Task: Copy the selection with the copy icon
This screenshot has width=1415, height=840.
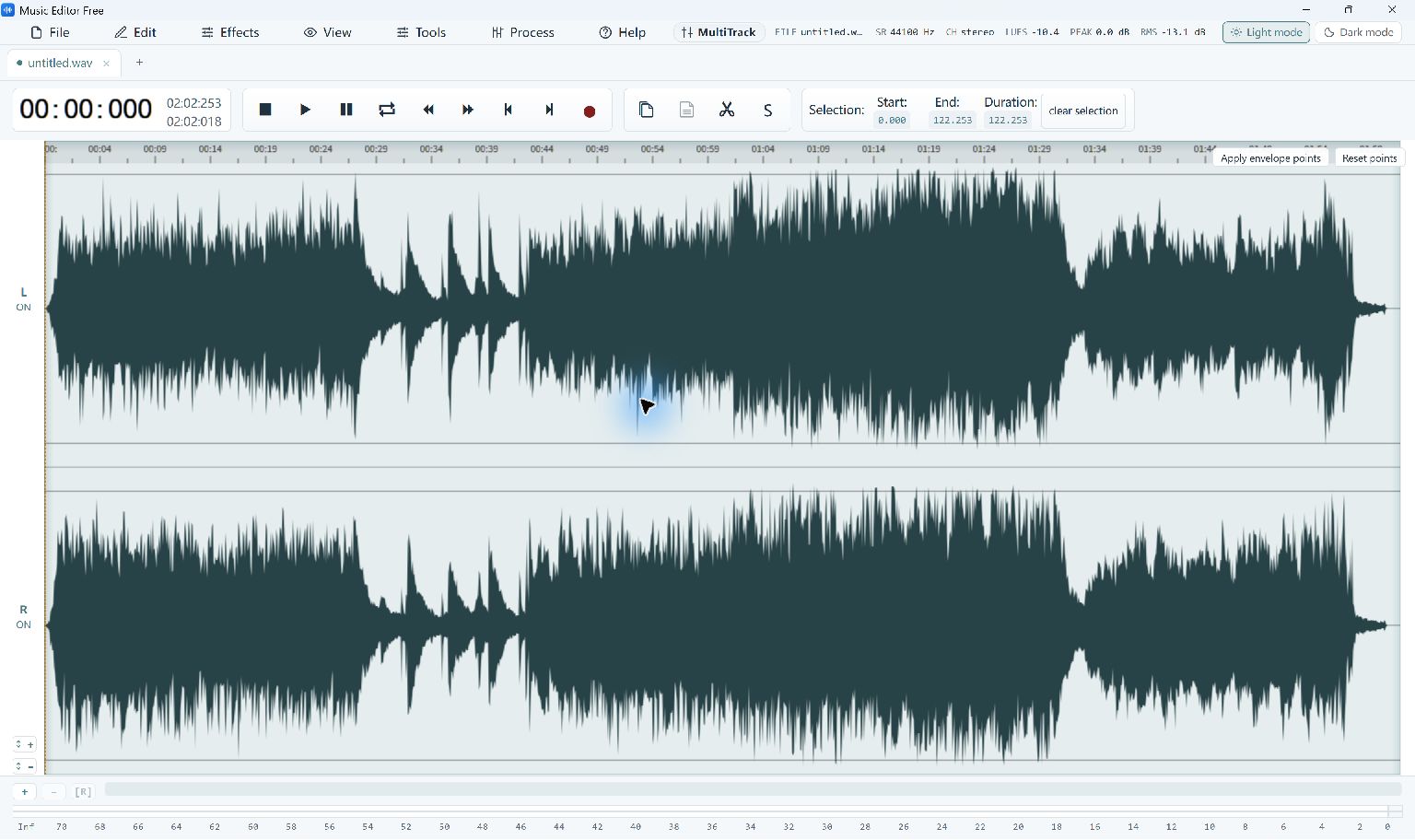Action: click(646, 110)
